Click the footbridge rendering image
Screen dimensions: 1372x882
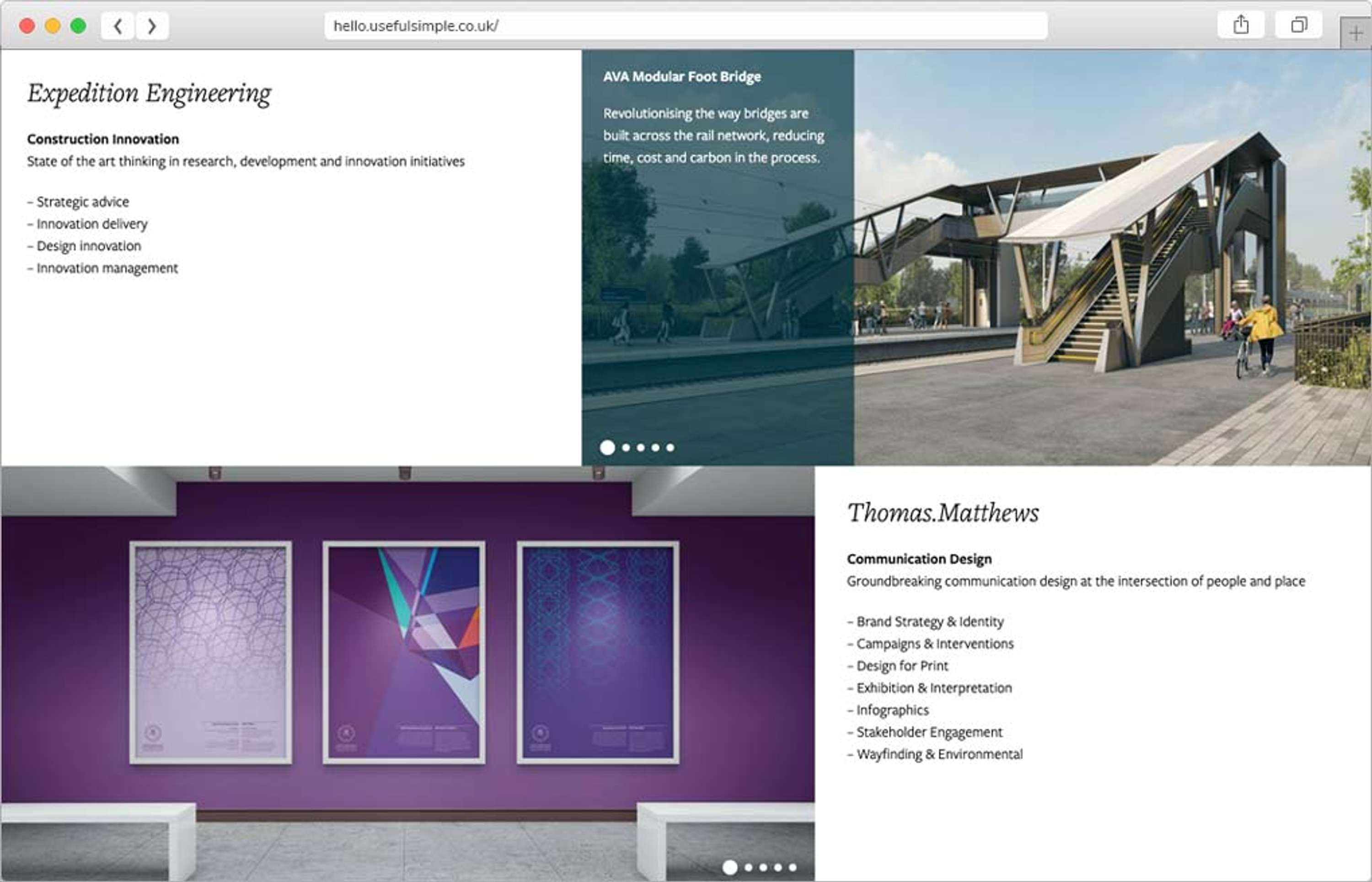[1113, 258]
